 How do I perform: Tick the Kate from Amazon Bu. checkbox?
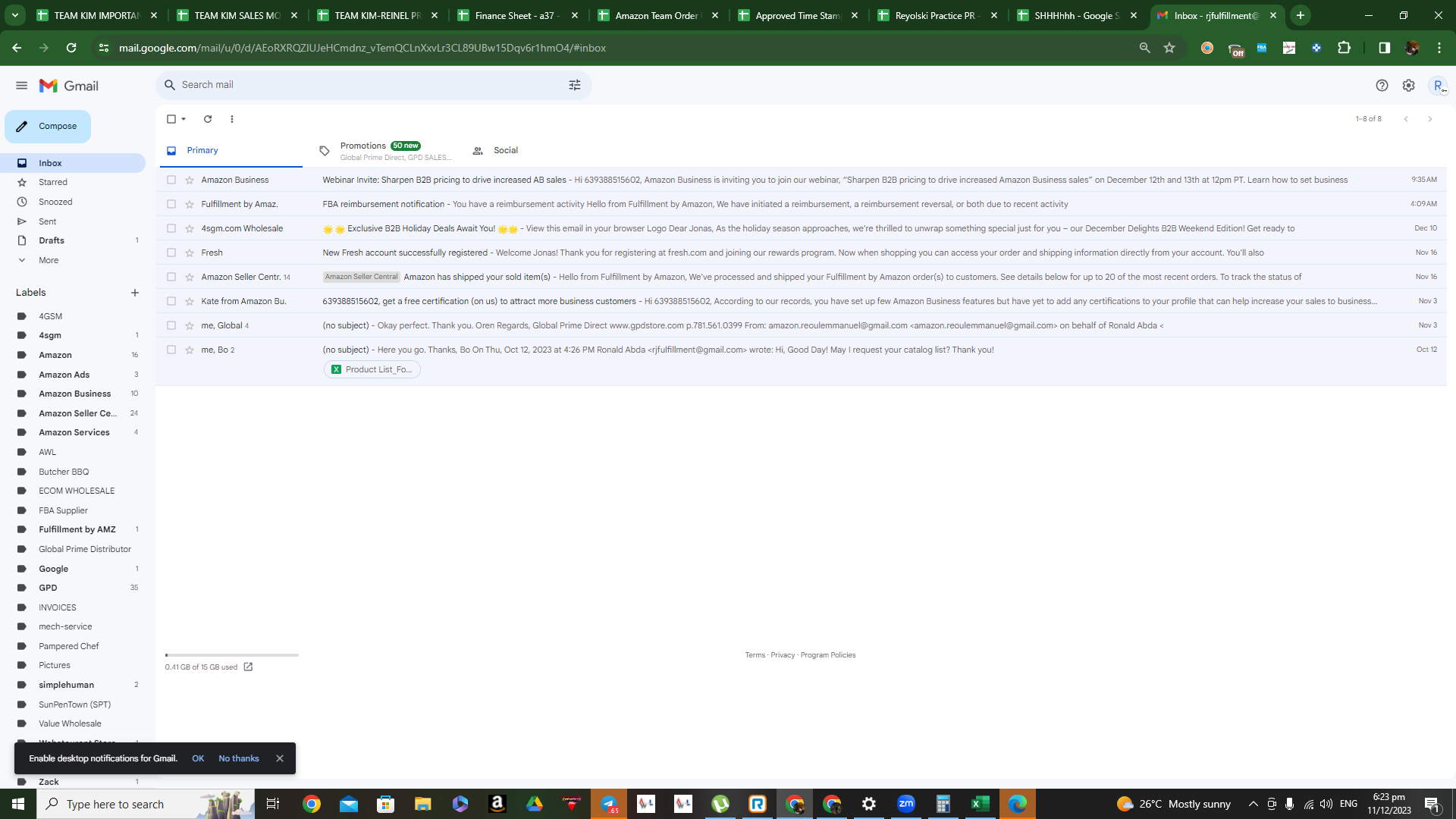tap(171, 302)
